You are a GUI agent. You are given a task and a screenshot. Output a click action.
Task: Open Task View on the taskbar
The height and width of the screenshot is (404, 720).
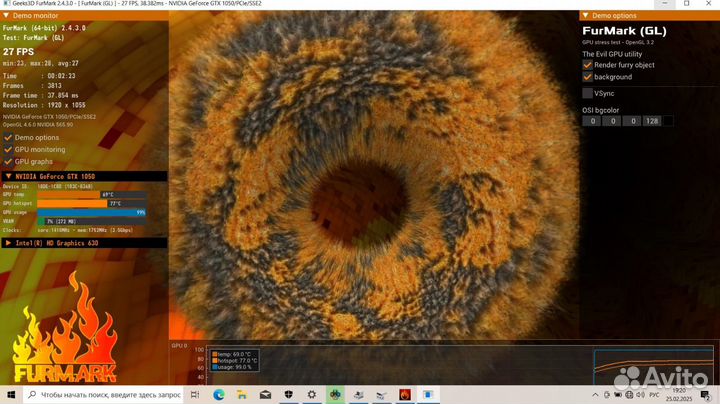[196, 394]
